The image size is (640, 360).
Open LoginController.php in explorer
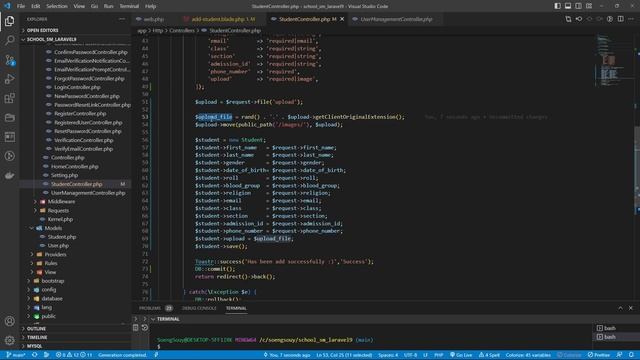point(77,87)
